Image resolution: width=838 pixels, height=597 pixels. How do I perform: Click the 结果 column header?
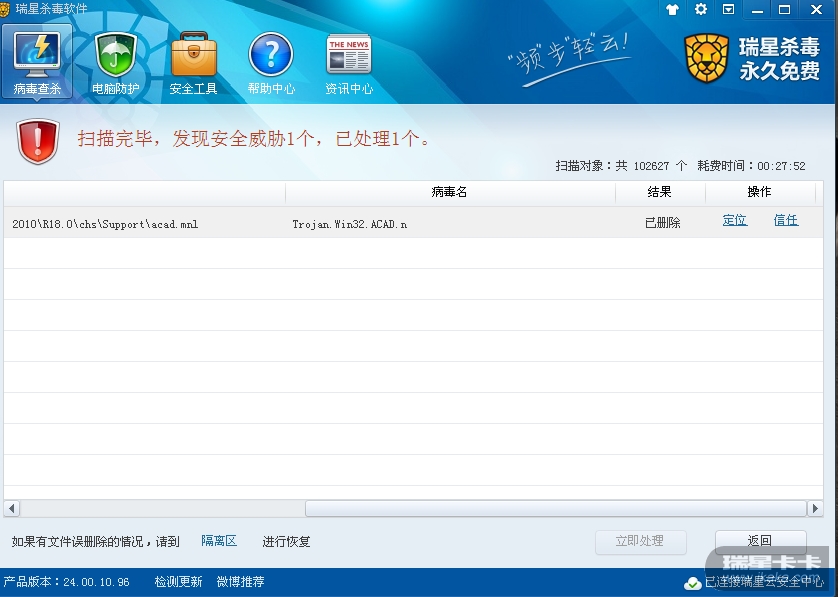659,192
